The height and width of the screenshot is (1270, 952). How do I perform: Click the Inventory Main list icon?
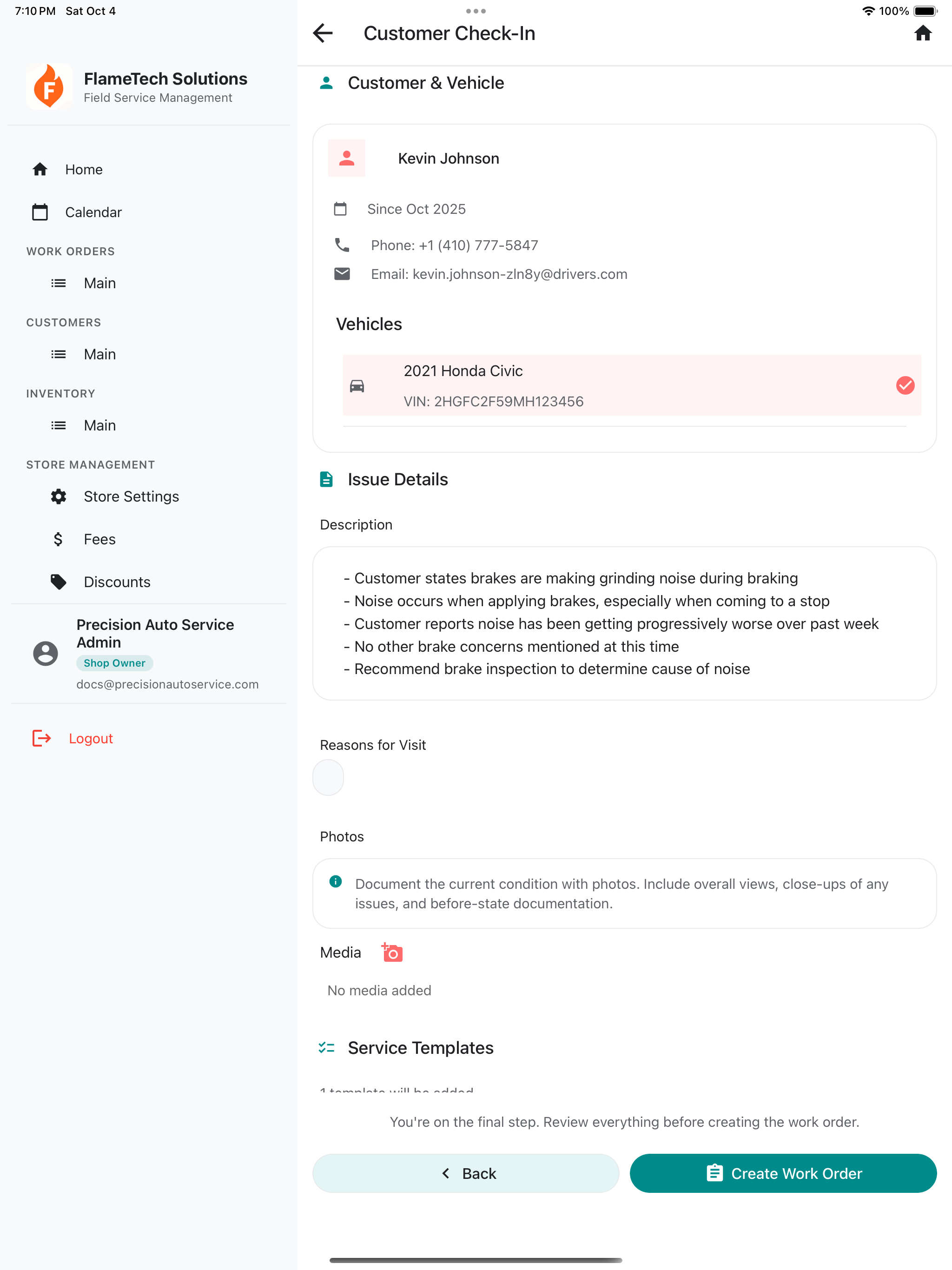[58, 425]
